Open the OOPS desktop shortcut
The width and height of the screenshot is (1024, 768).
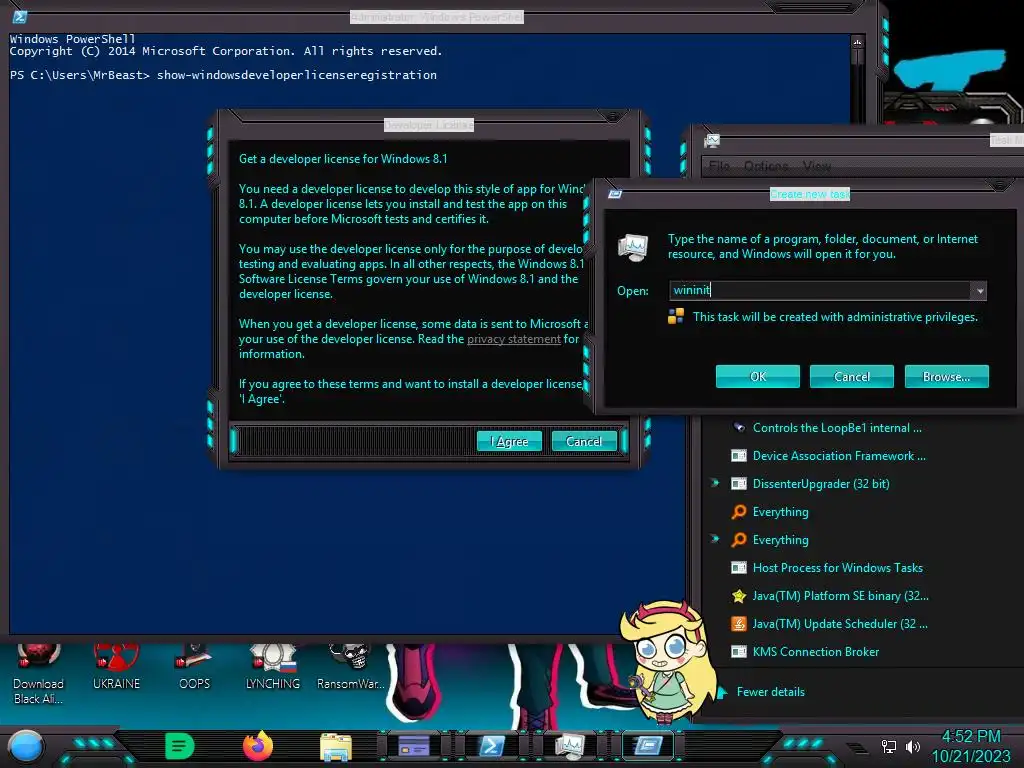(195, 667)
